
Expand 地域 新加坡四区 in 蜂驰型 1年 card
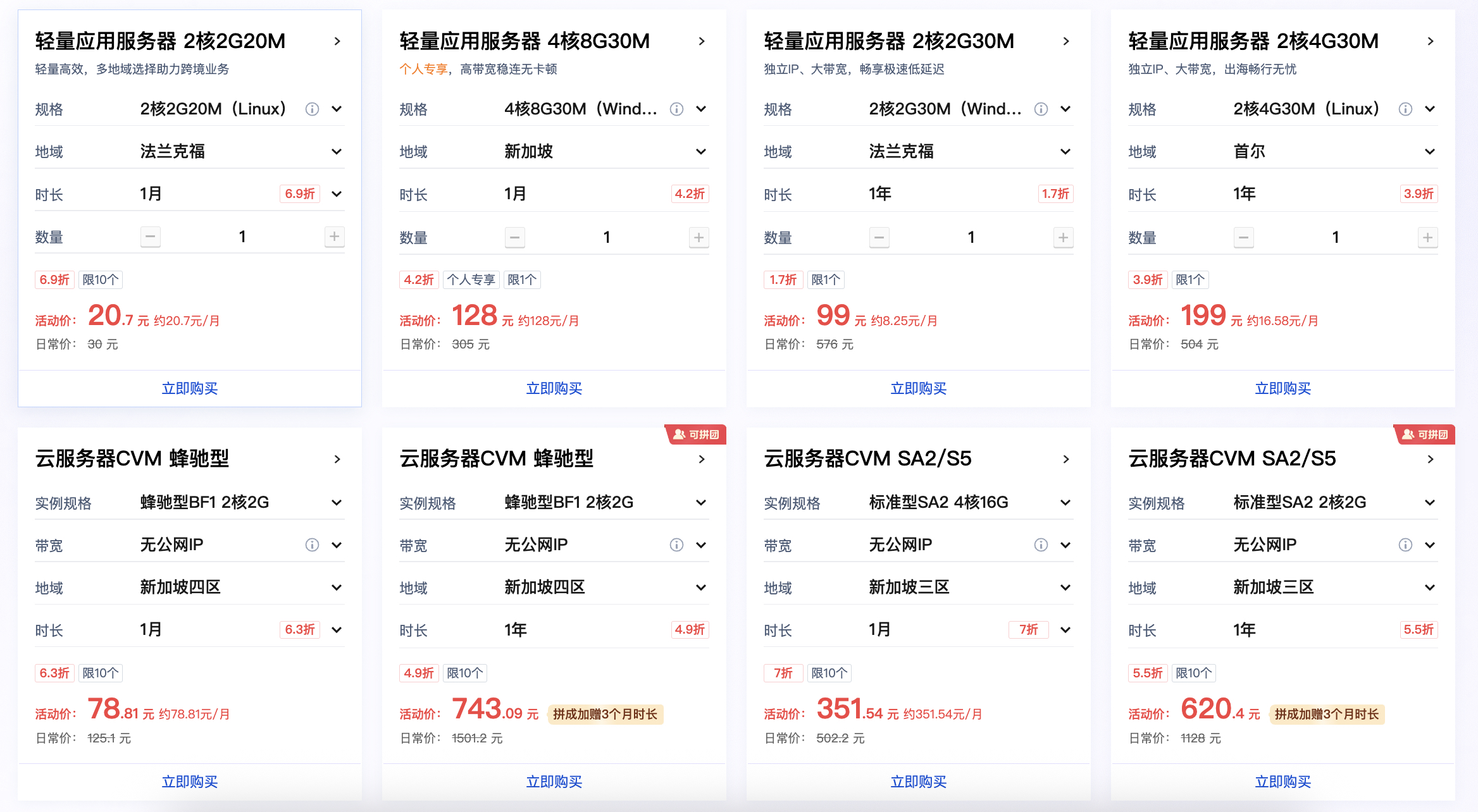(701, 587)
